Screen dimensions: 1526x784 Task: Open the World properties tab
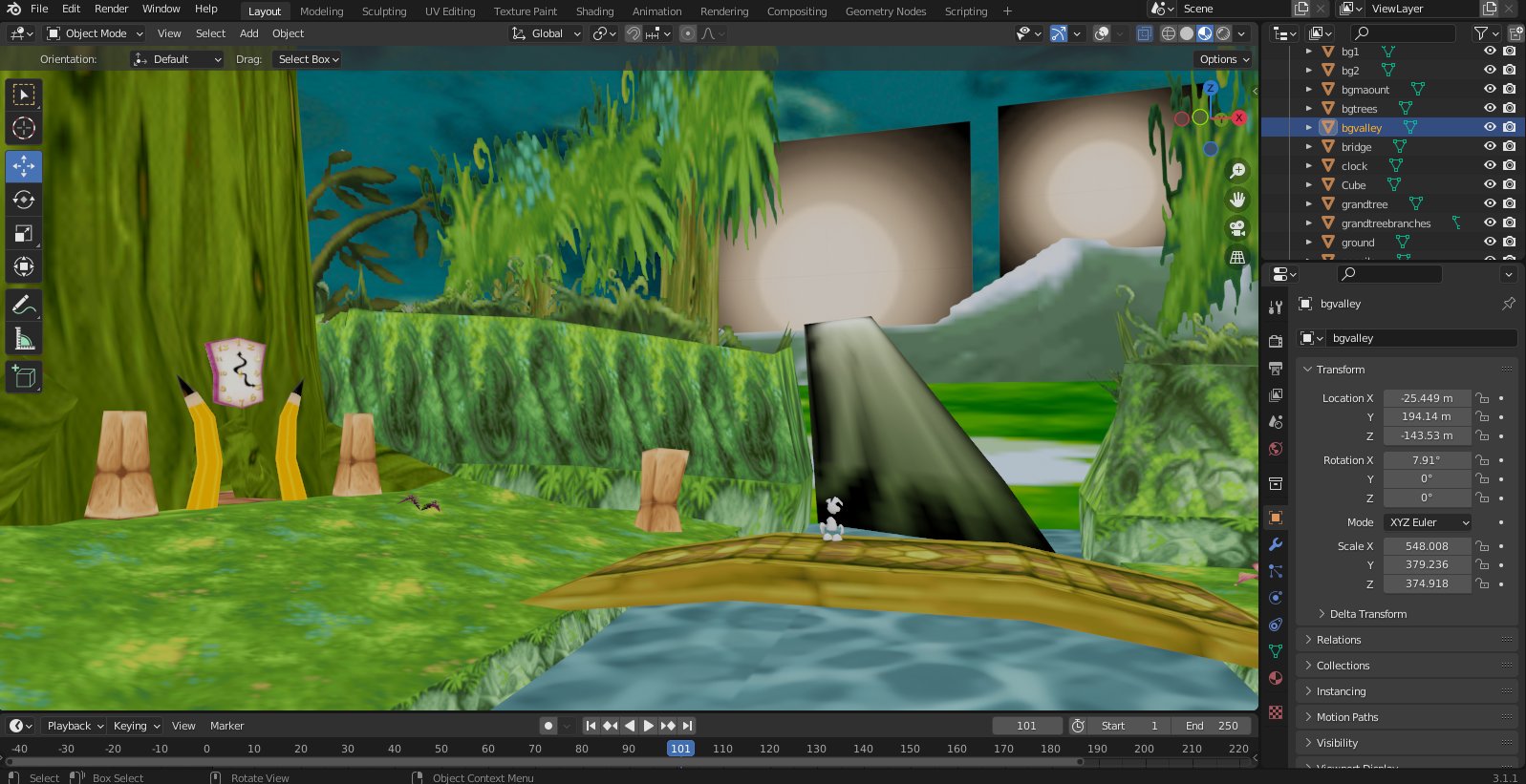coord(1276,449)
